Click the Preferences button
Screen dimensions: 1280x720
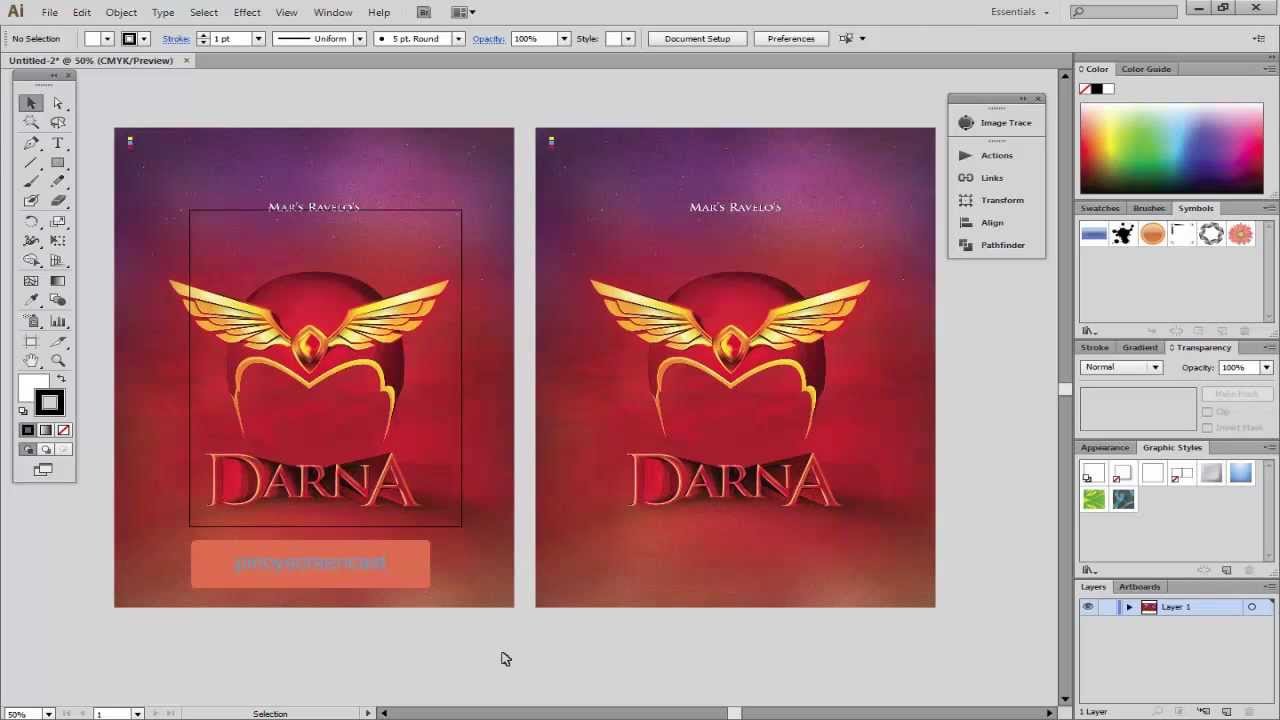point(791,39)
